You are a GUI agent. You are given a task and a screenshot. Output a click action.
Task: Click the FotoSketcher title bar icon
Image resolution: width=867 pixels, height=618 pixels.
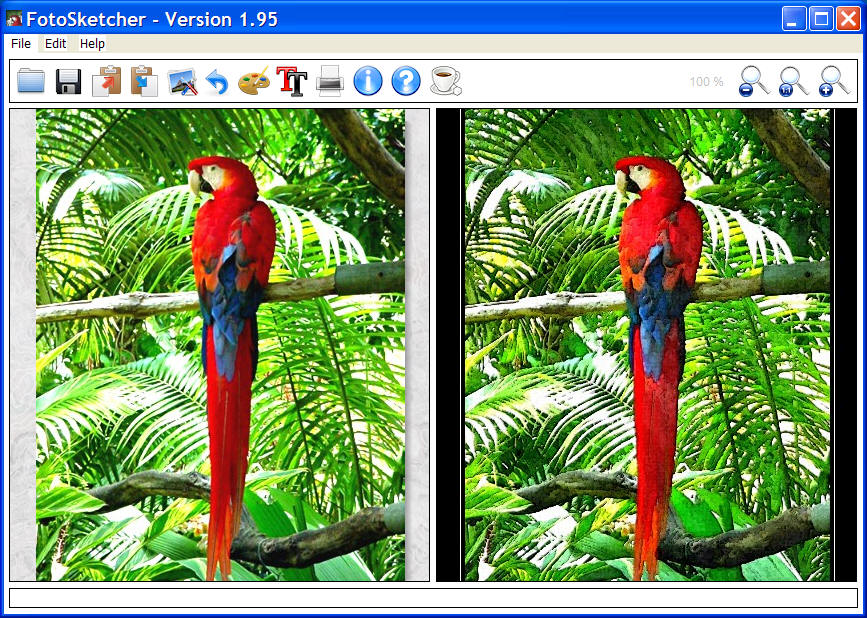(x=14, y=19)
